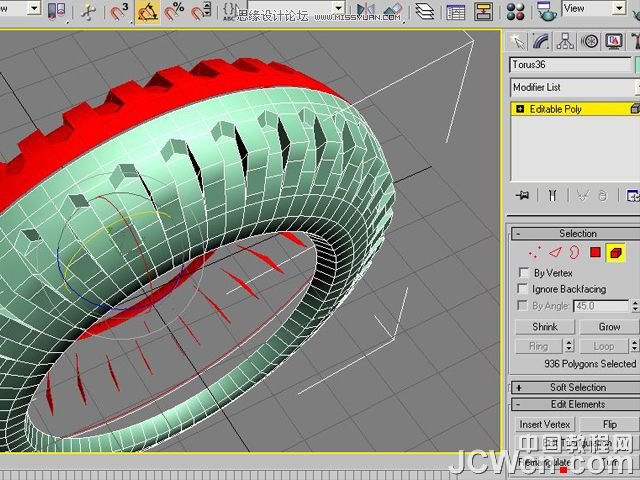Click Remove Modifier trash icon

pyautogui.click(x=602, y=196)
